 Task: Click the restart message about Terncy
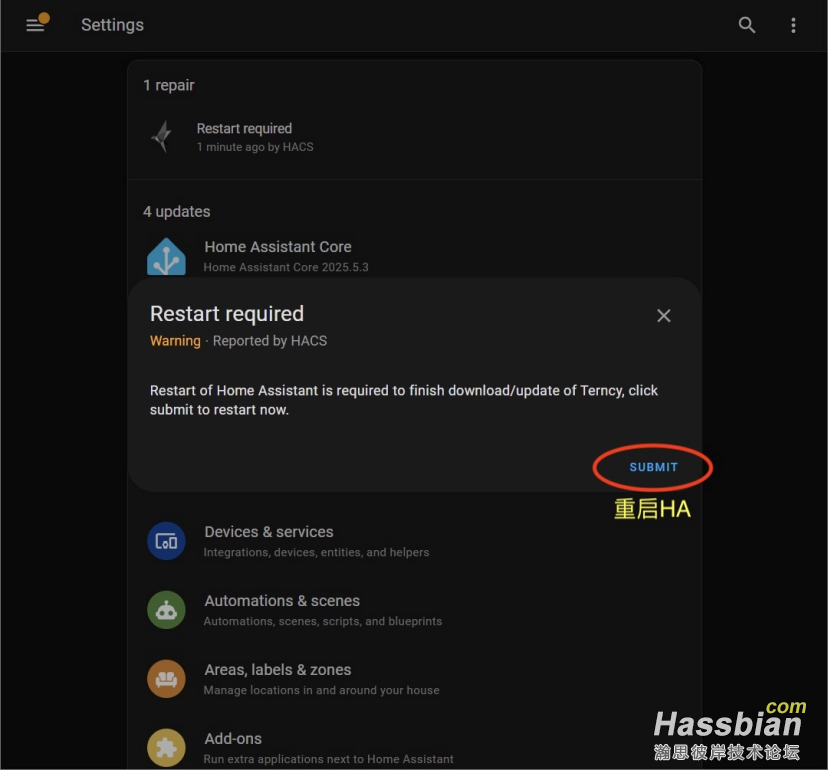(x=404, y=400)
